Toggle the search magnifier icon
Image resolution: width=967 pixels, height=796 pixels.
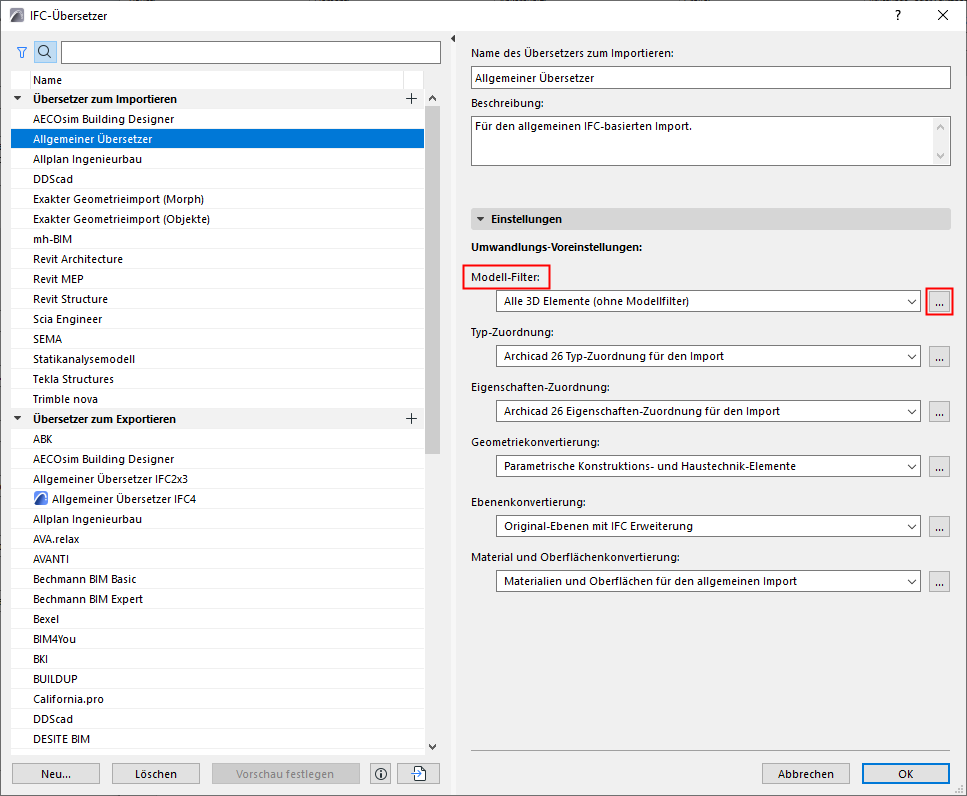(x=45, y=52)
